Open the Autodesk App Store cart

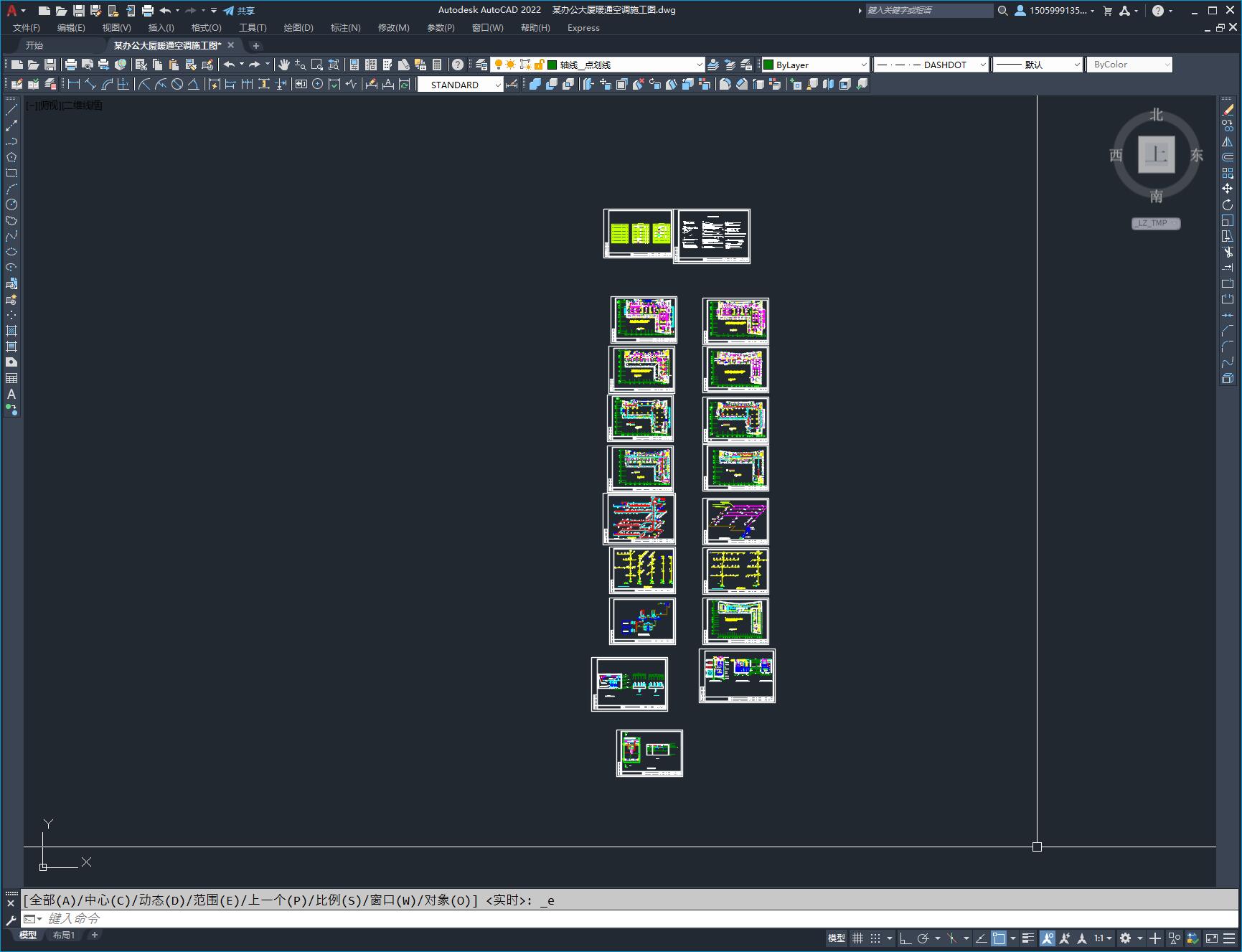click(1107, 11)
